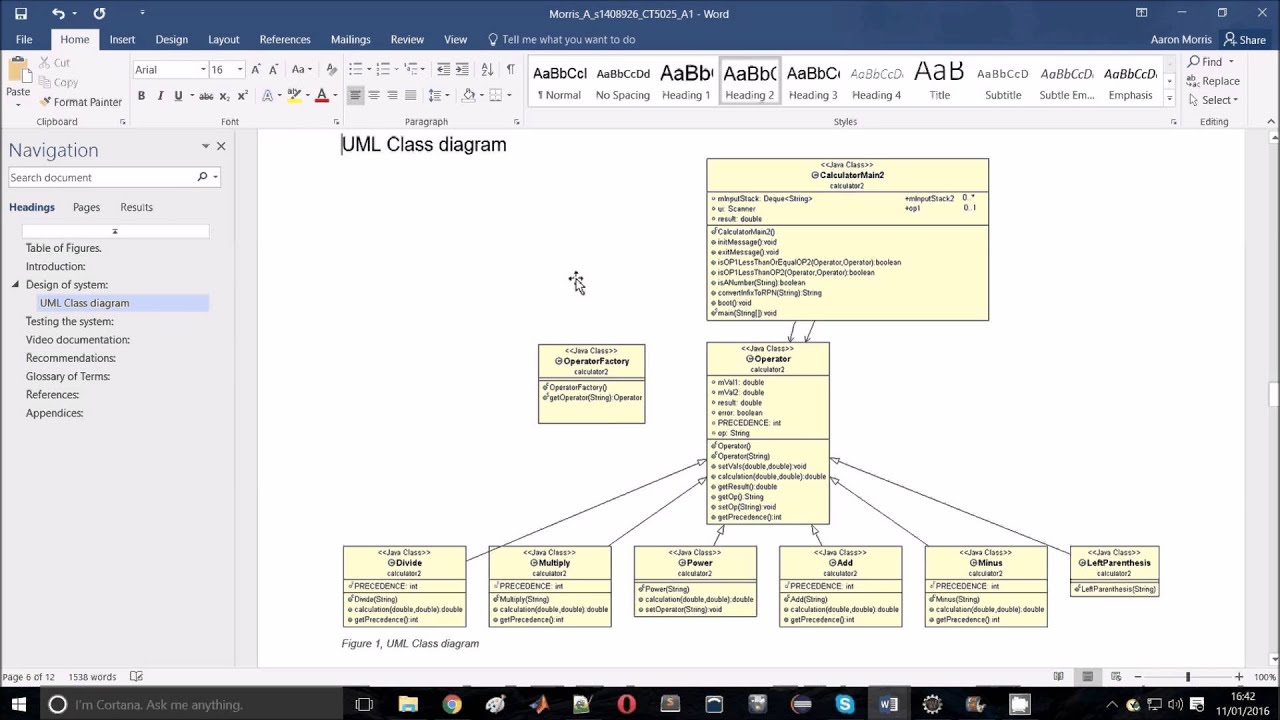Click the Sort icon in Paragraph group

pos(487,69)
